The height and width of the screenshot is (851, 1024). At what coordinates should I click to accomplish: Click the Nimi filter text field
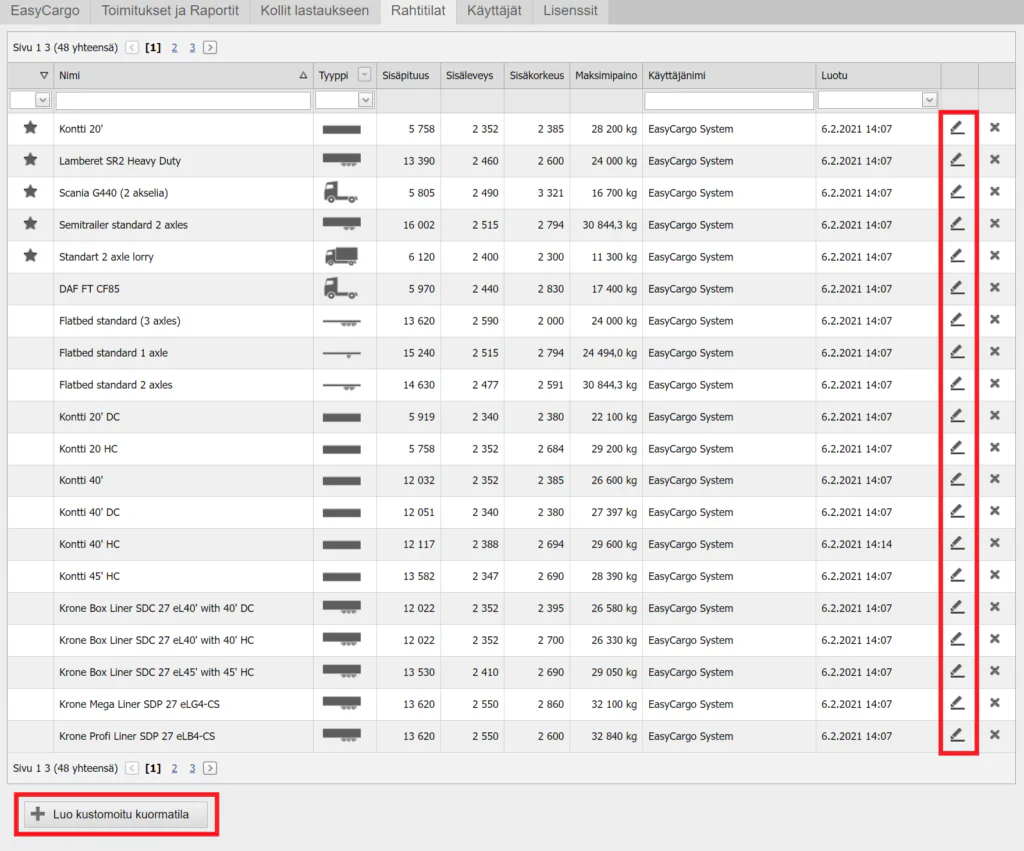(183, 100)
